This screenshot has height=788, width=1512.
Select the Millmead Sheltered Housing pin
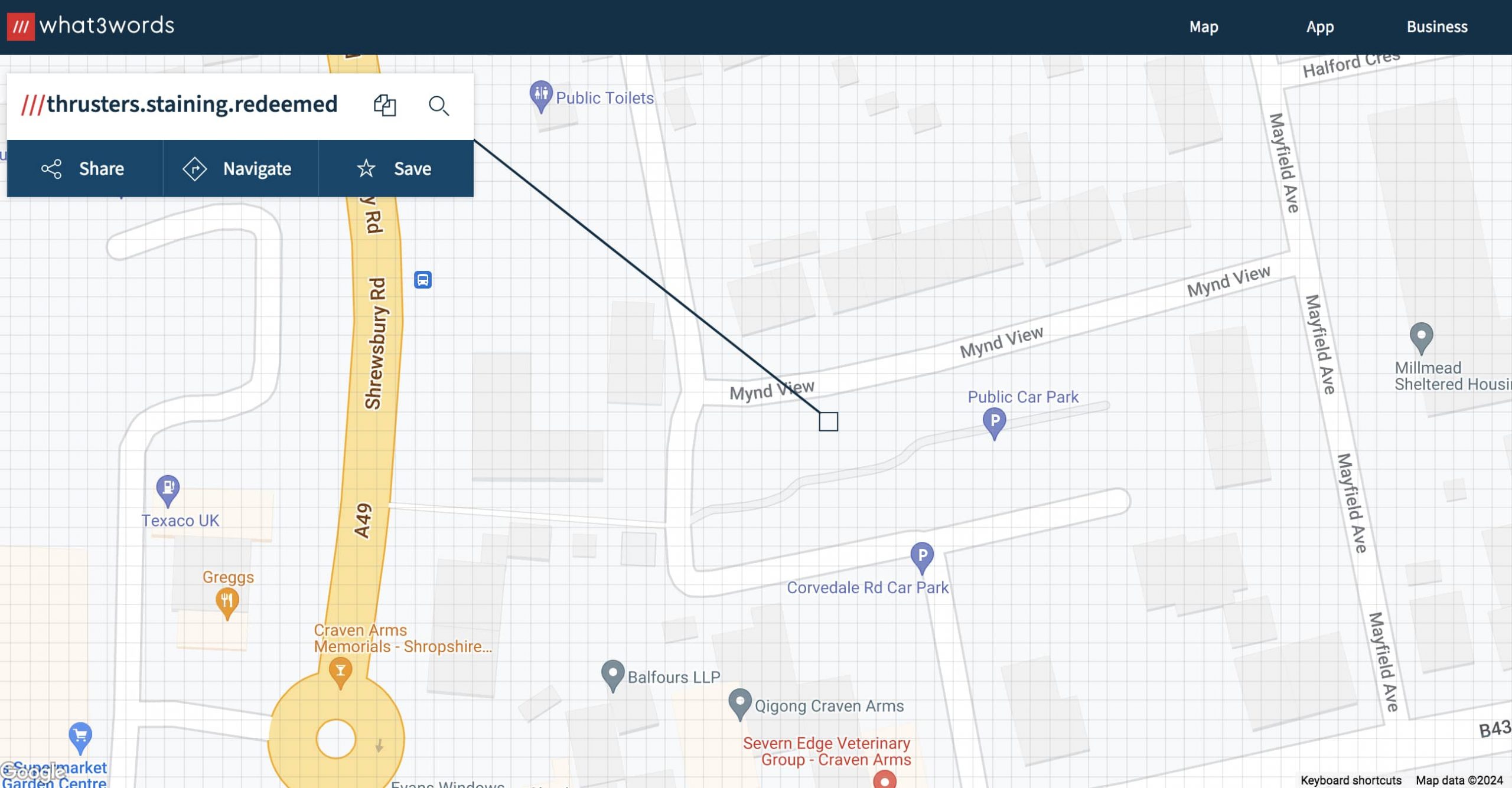(x=1422, y=339)
